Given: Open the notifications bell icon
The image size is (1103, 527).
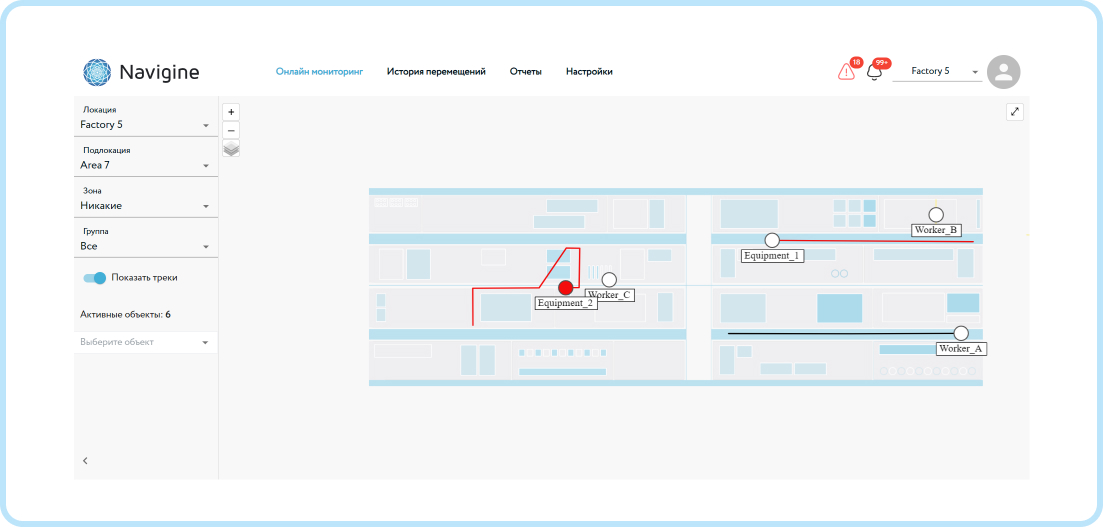Looking at the screenshot, I should tap(874, 72).
